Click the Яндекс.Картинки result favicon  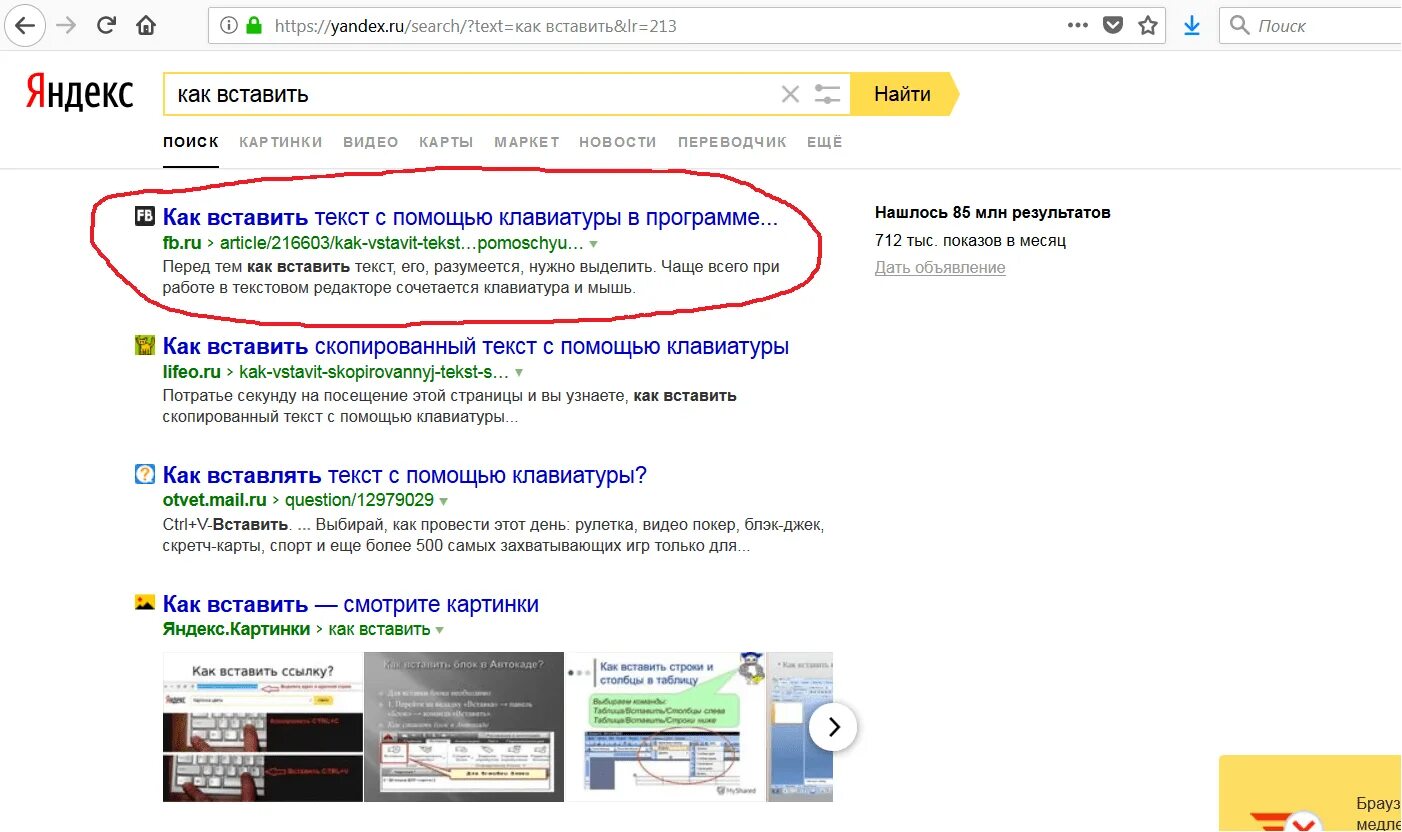pos(144,603)
